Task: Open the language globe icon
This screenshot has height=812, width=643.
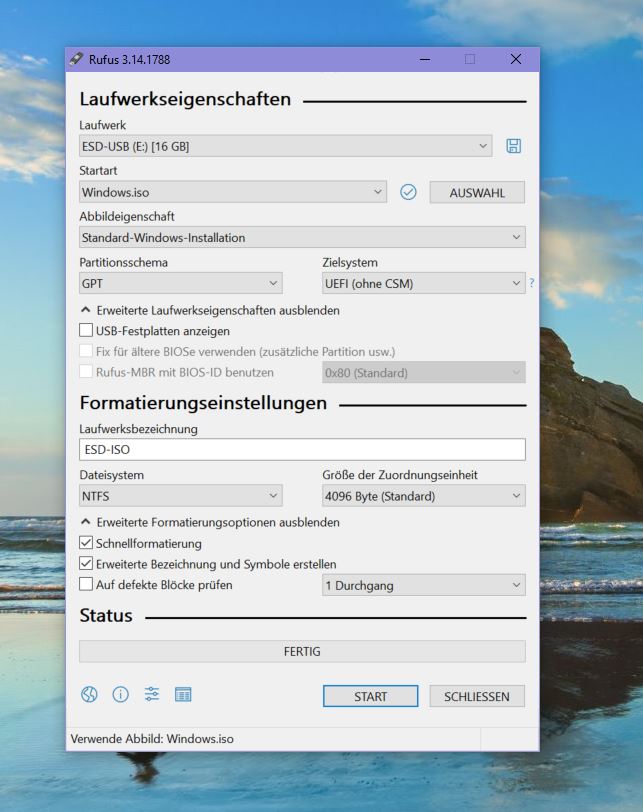Action: tap(89, 694)
